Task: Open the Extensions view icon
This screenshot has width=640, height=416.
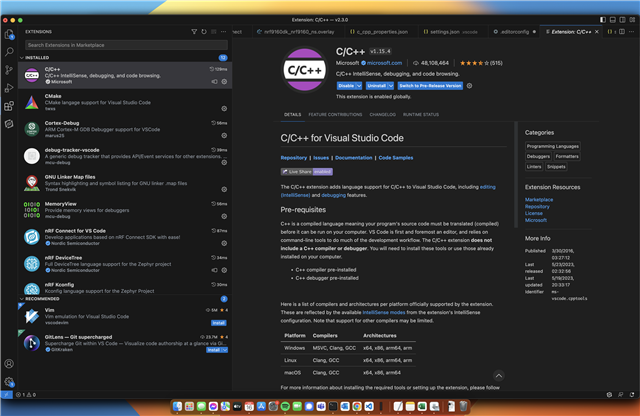Action: (9, 106)
